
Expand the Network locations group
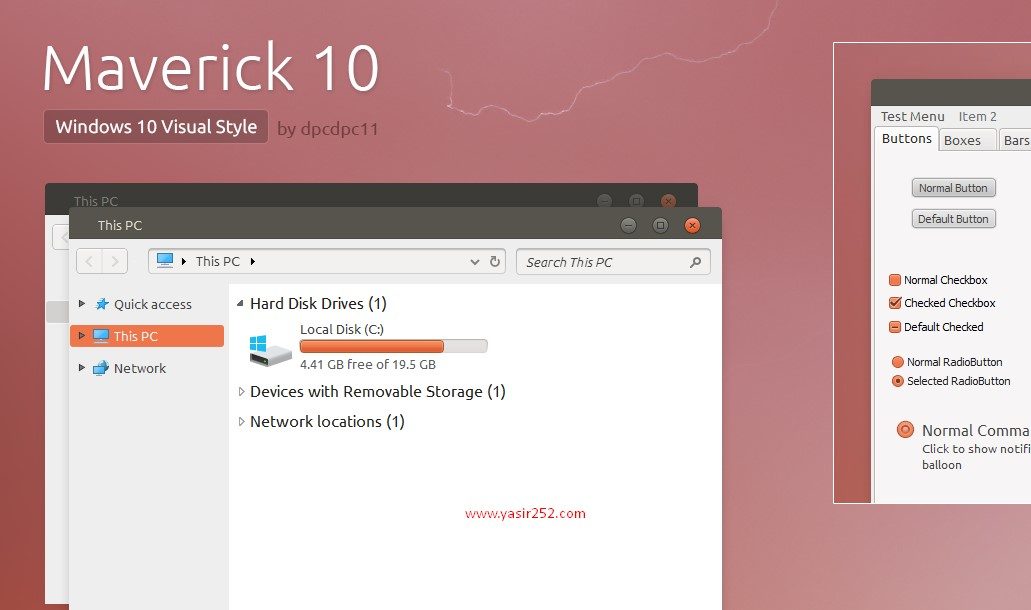point(241,421)
